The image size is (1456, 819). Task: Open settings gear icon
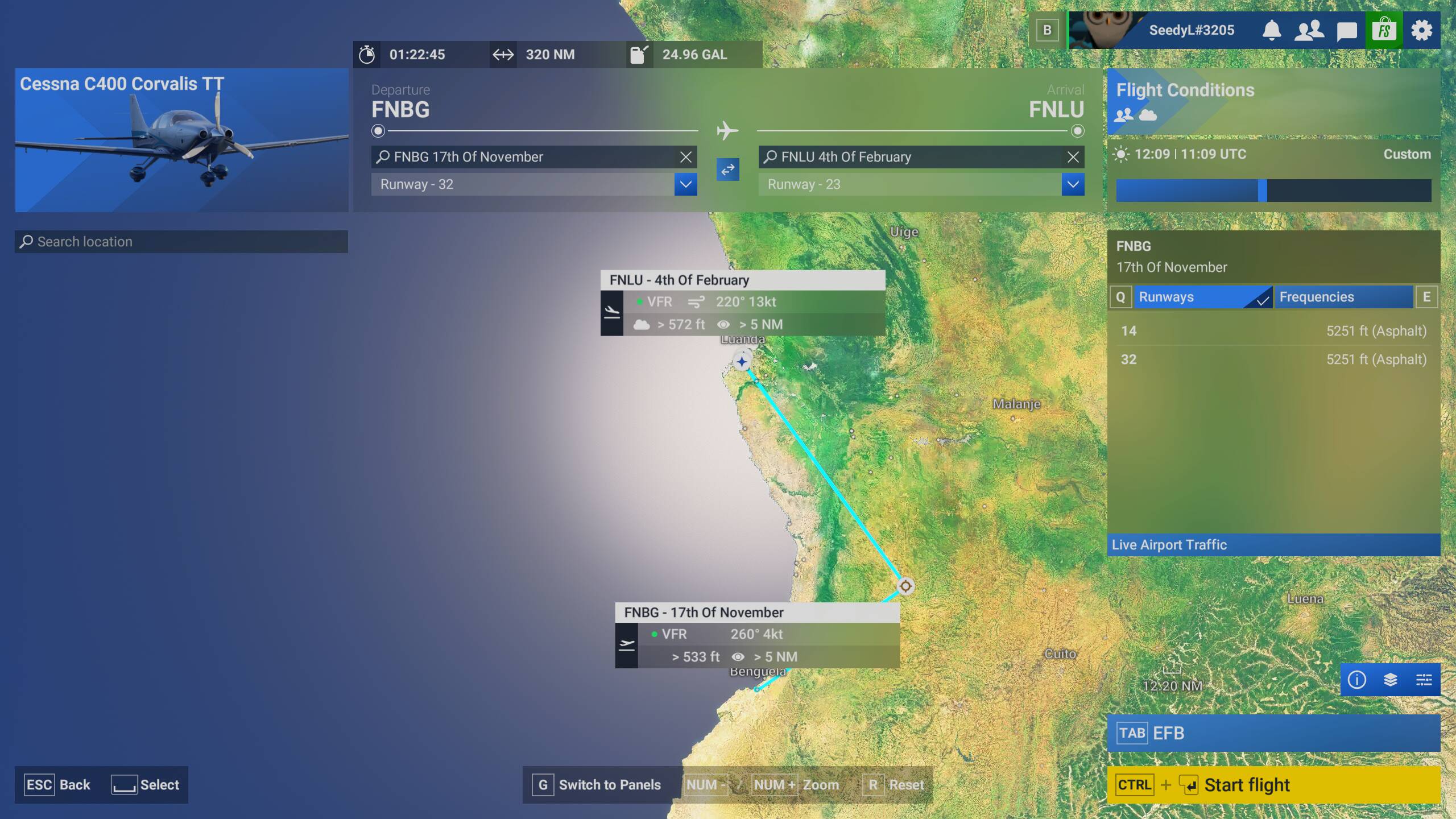click(1421, 30)
